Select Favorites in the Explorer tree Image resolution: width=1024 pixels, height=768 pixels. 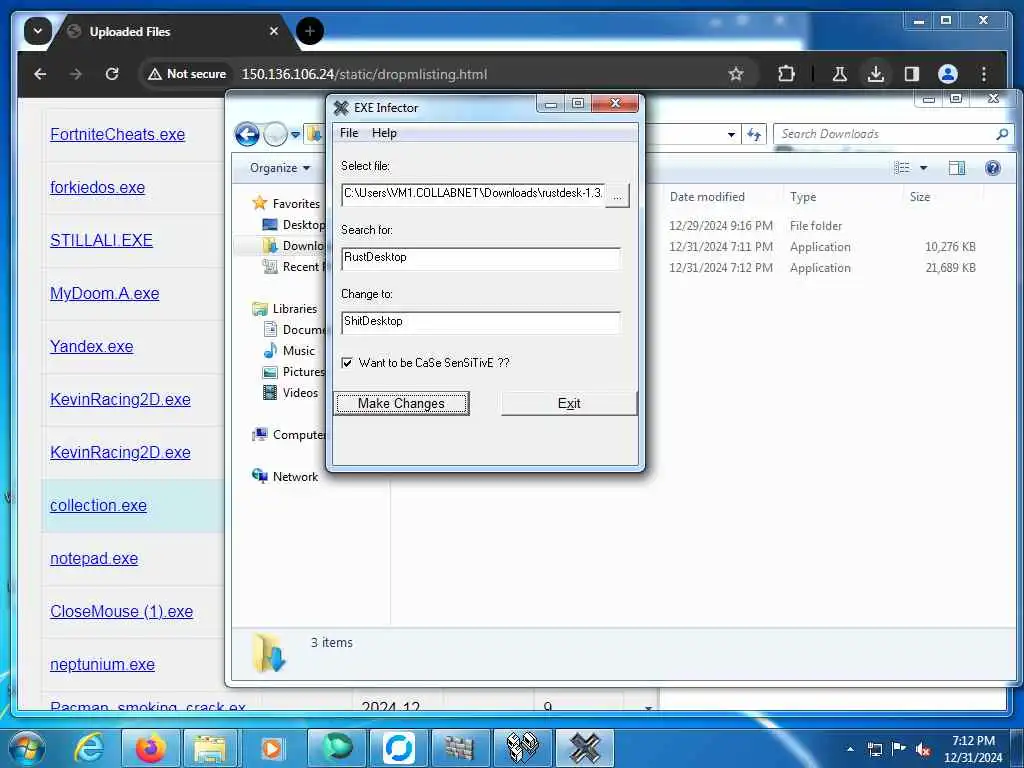pos(296,204)
